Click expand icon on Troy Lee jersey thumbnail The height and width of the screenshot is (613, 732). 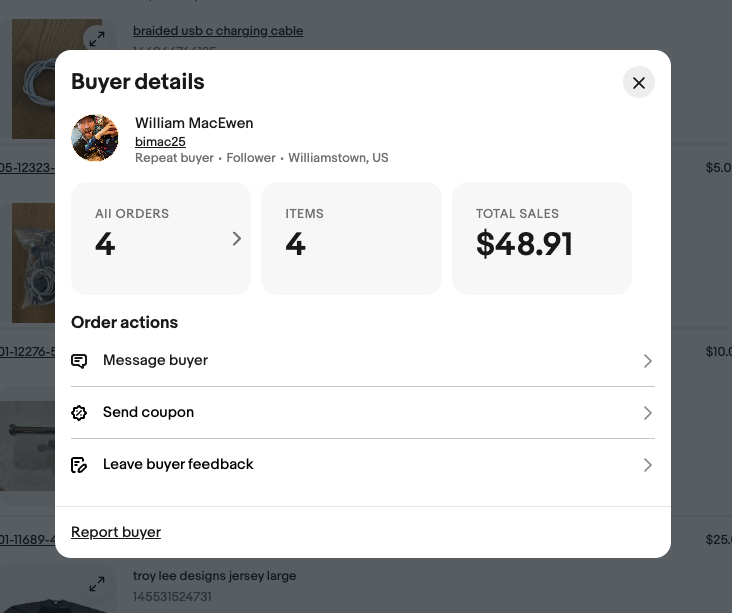(x=96, y=584)
